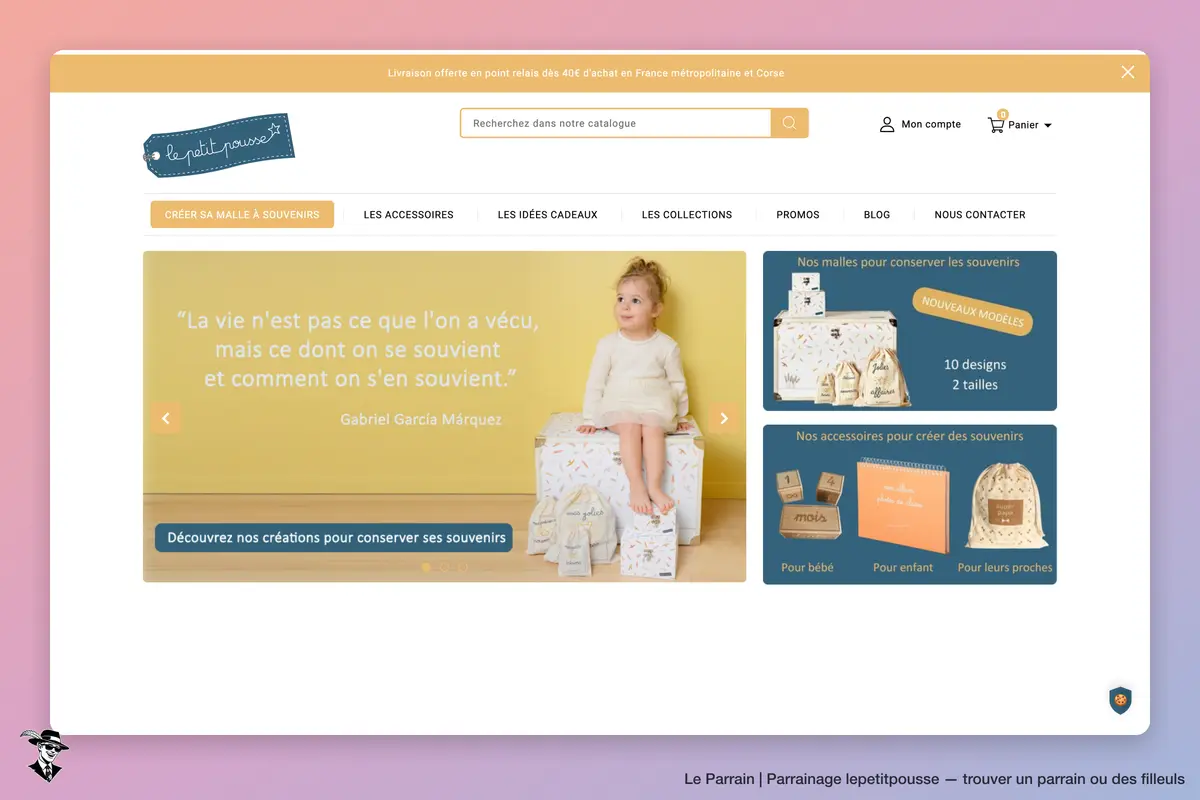Click the wooden mois blocks image

click(809, 505)
